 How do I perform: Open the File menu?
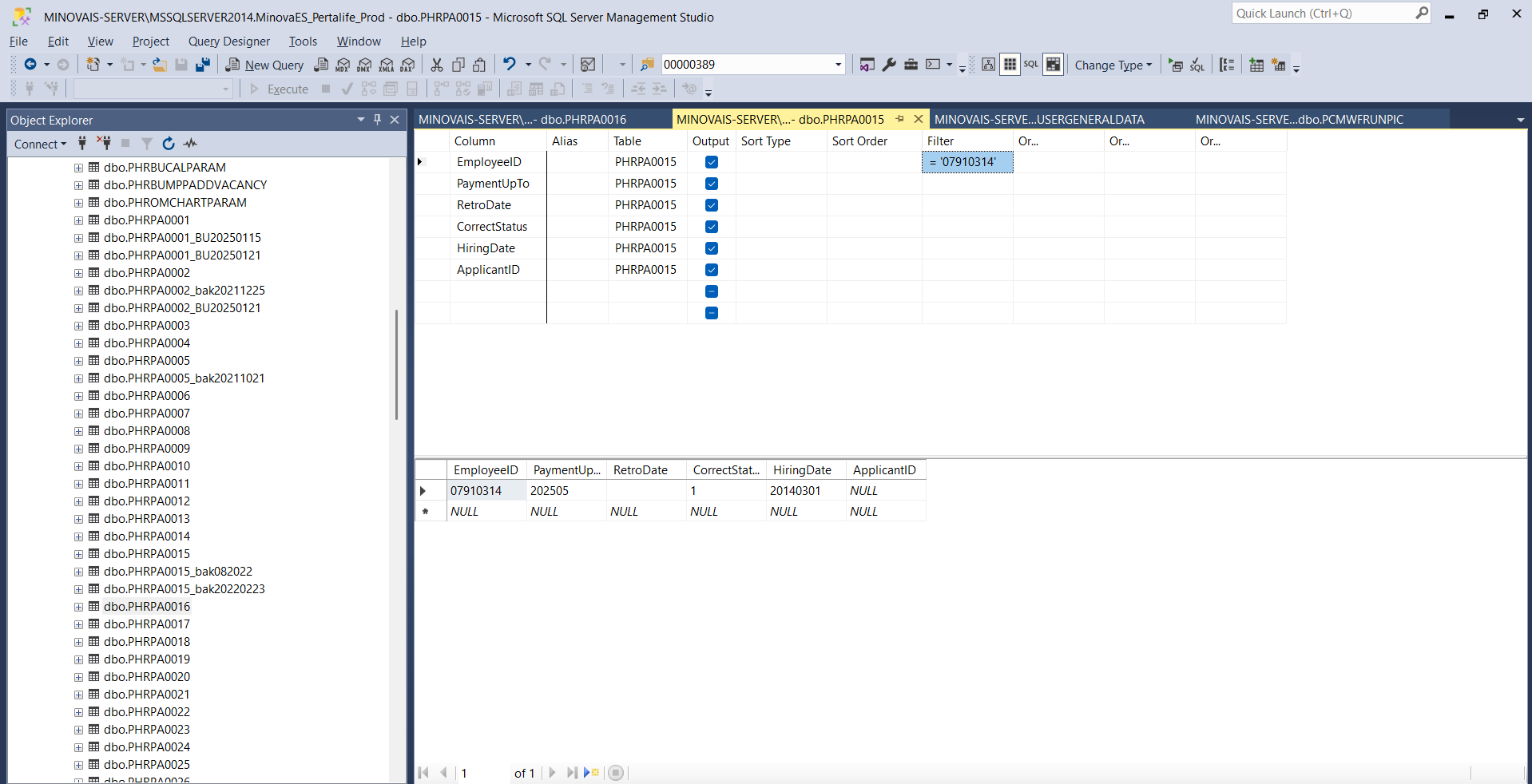point(19,42)
